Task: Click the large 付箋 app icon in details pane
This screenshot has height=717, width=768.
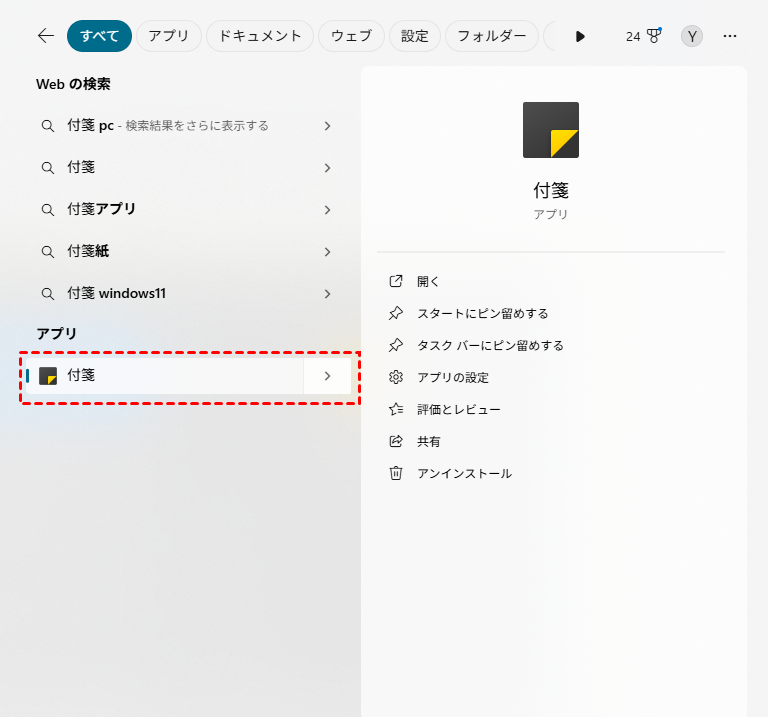Action: 551,130
